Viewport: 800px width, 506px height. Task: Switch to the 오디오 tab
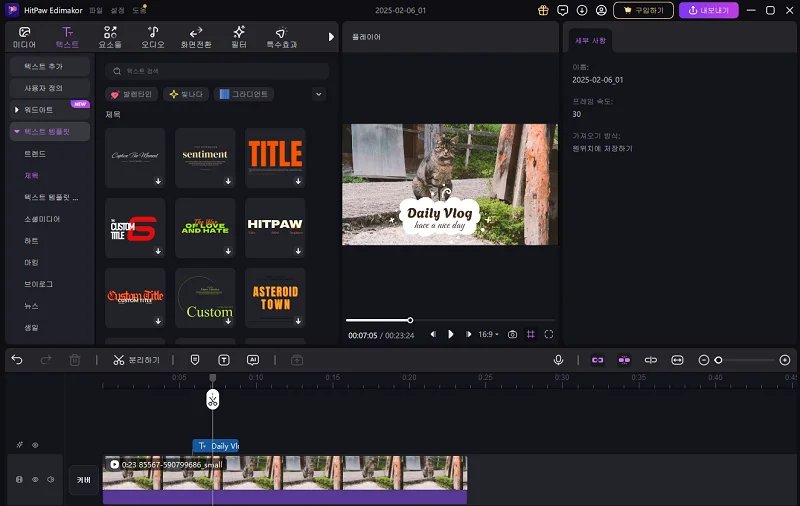coord(153,38)
